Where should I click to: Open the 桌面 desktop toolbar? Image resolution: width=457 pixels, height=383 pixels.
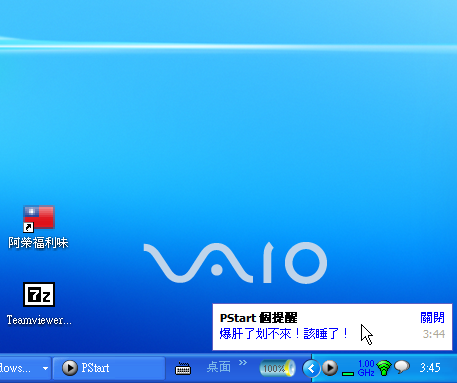click(219, 367)
